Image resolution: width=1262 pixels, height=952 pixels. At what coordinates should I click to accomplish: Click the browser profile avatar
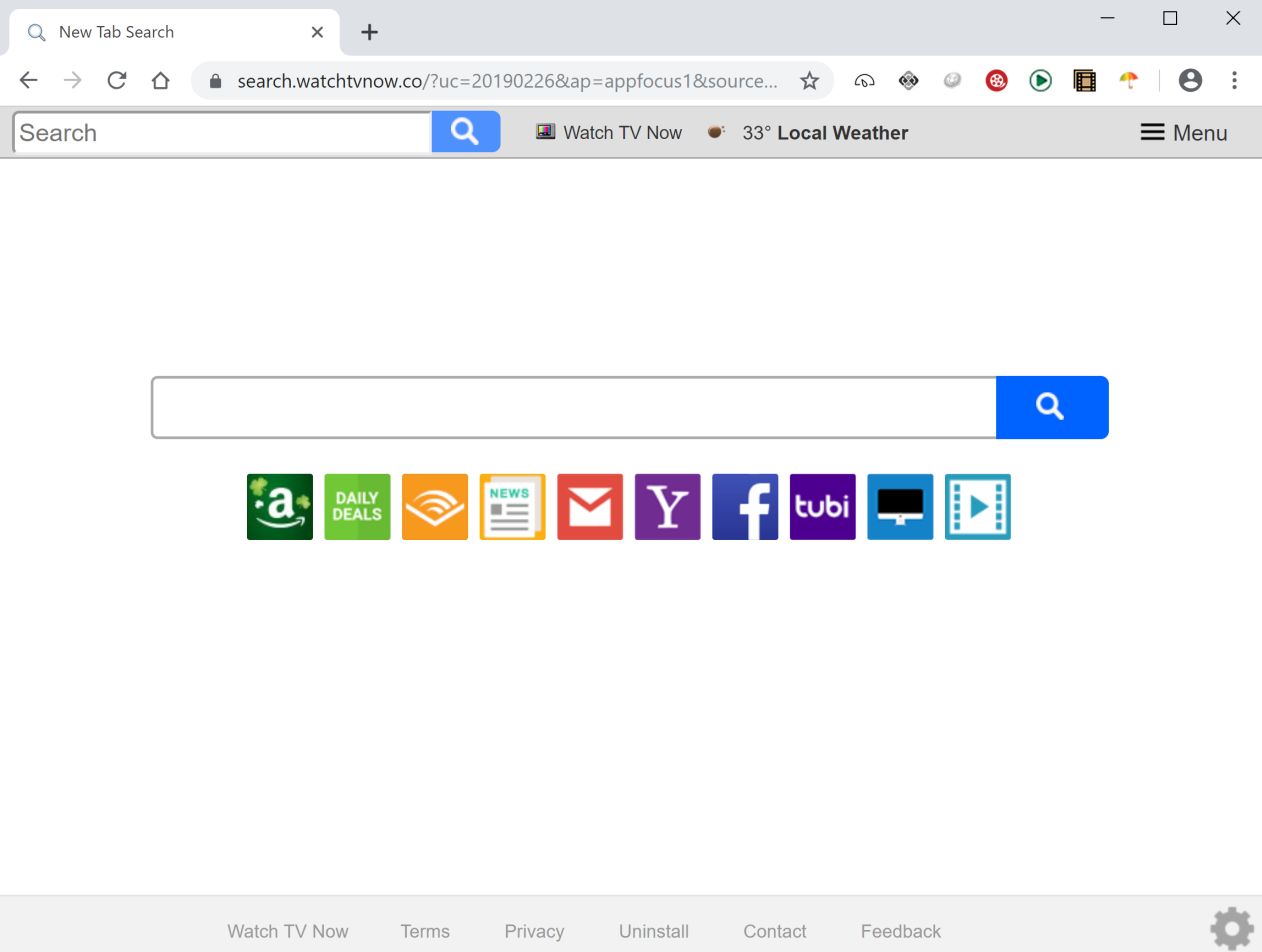(1190, 80)
